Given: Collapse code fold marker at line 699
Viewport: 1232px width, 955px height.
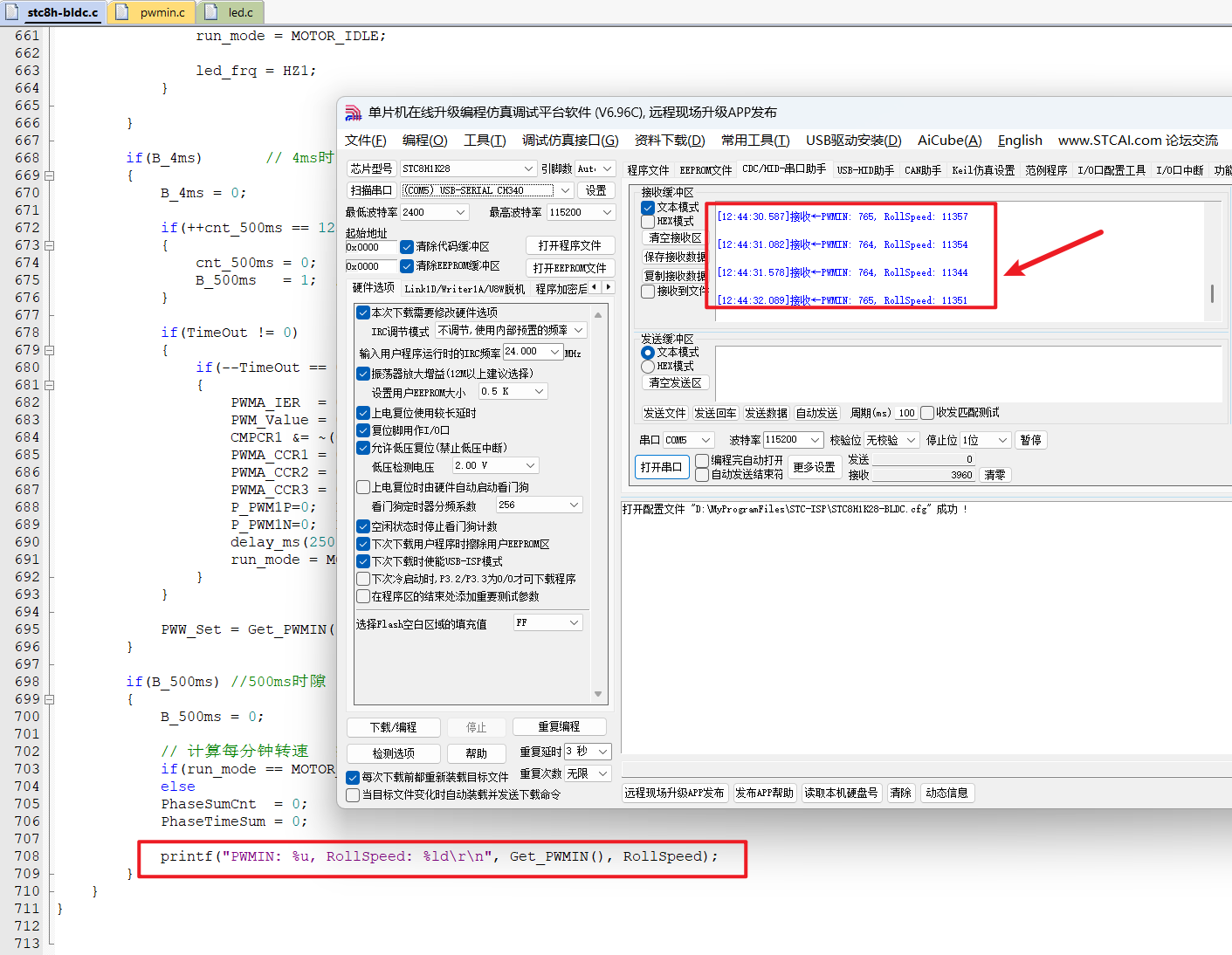Looking at the screenshot, I should [x=50, y=699].
